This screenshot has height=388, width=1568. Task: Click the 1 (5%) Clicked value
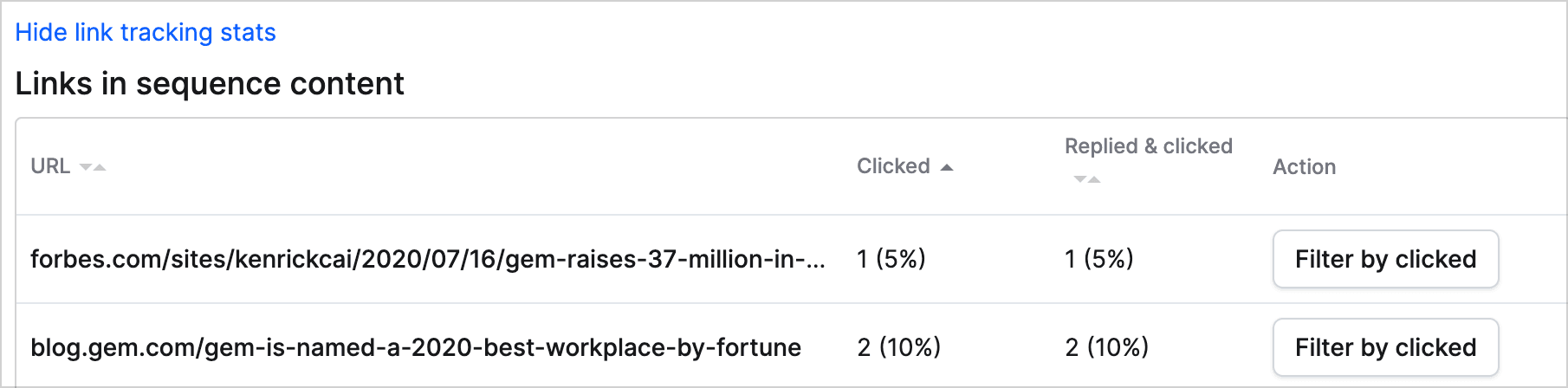[x=891, y=259]
